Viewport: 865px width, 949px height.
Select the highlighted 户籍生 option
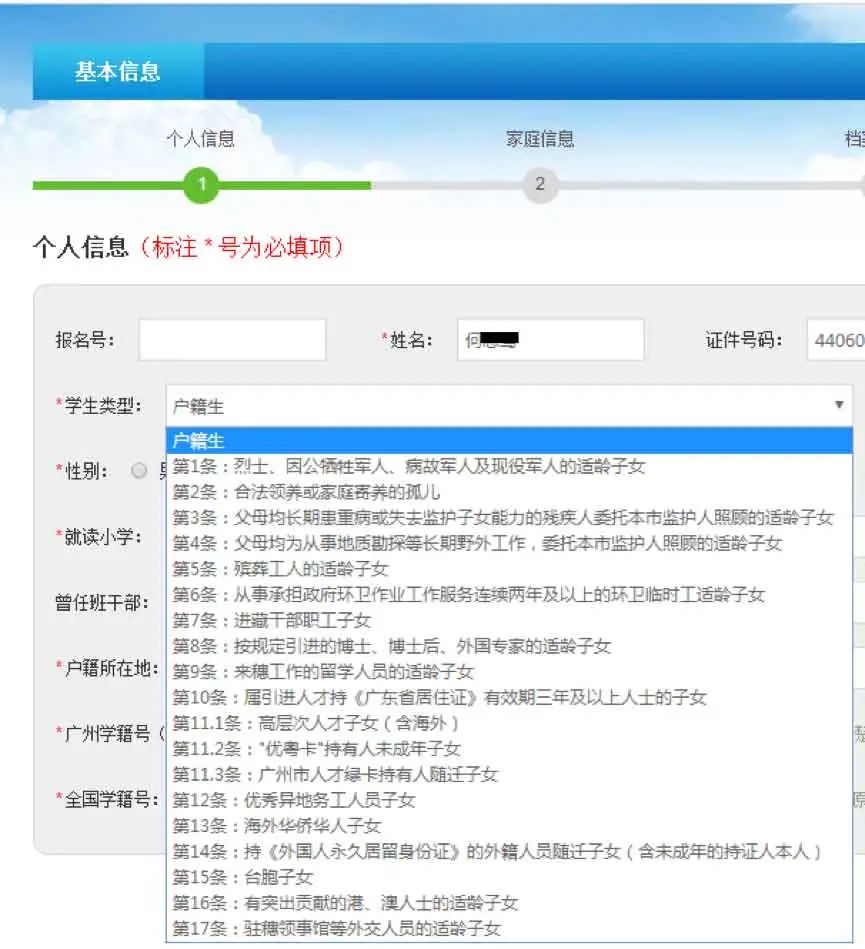509,441
